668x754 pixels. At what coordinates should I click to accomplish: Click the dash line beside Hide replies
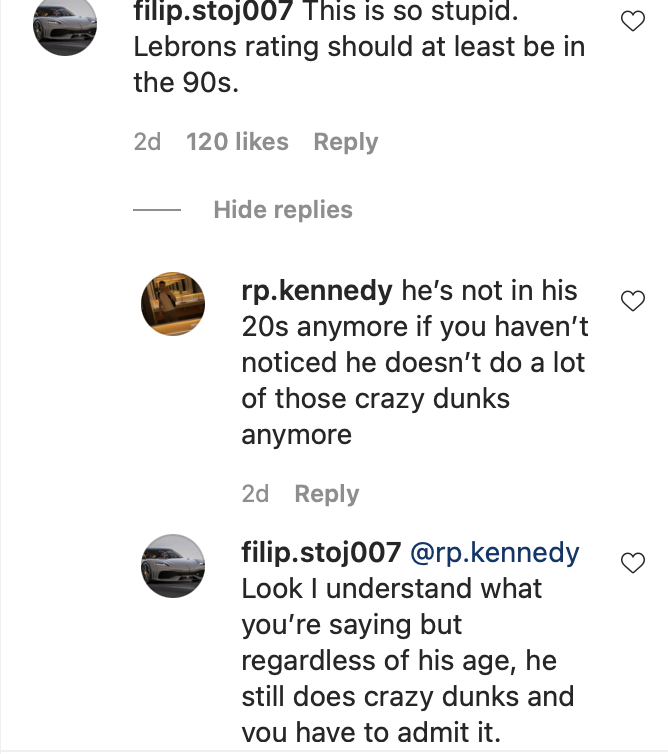coord(157,211)
